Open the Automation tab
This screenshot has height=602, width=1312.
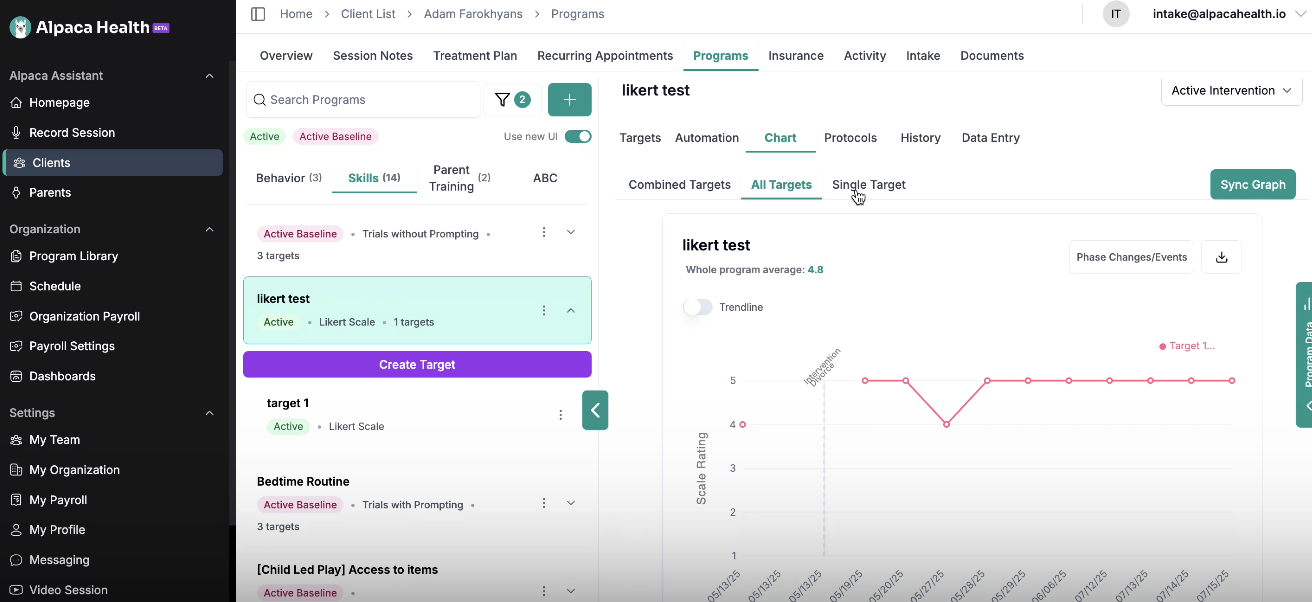(707, 138)
